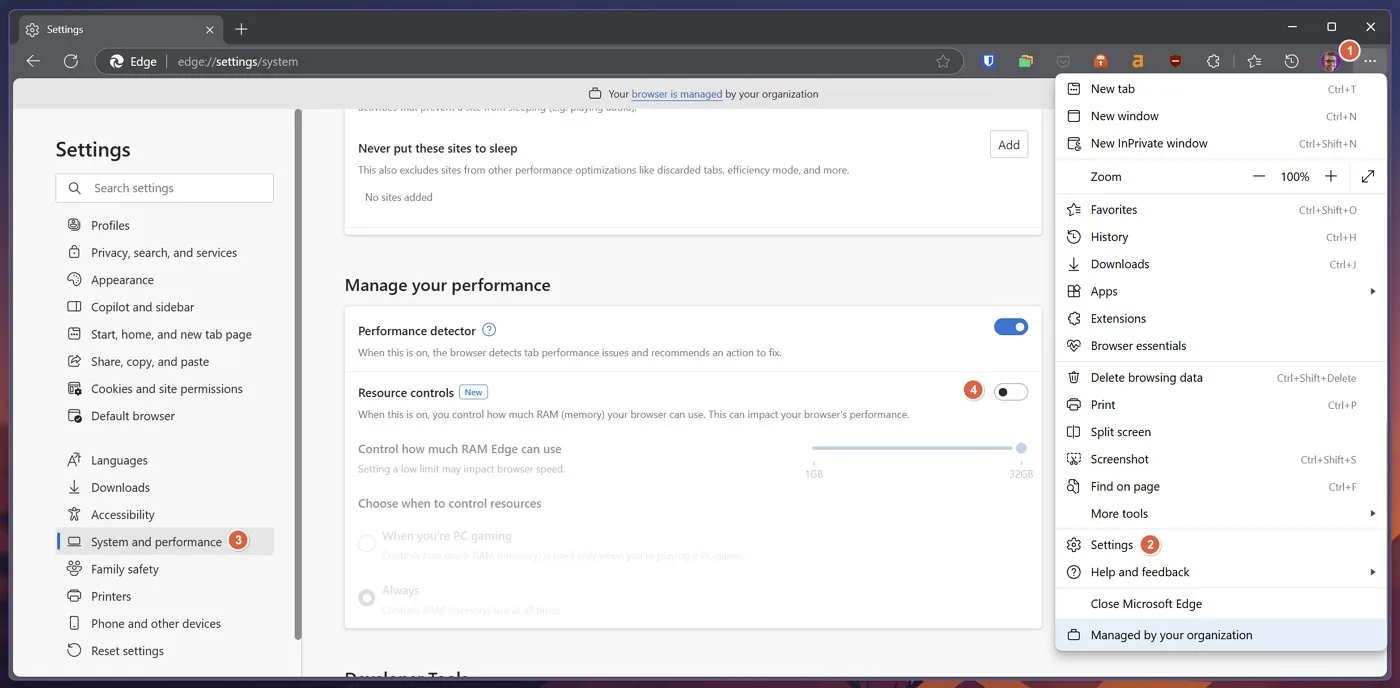The width and height of the screenshot is (1400, 688).
Task: Expand the Apps submenu
Action: 1221,291
